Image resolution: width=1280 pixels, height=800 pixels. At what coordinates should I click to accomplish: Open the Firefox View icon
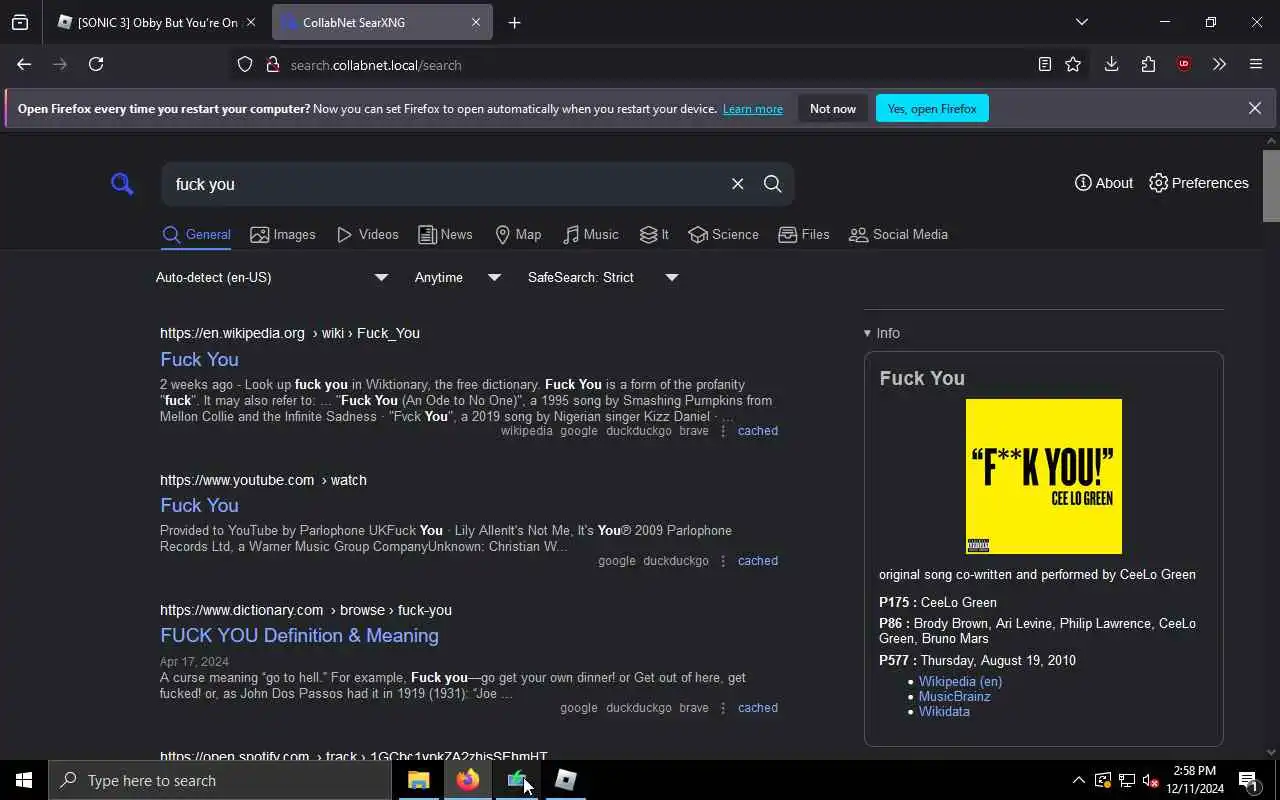pos(20,22)
